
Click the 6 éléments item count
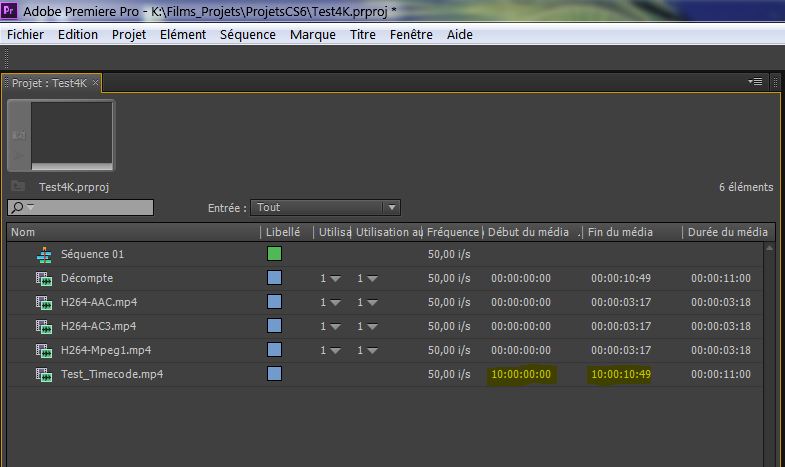tap(746, 187)
